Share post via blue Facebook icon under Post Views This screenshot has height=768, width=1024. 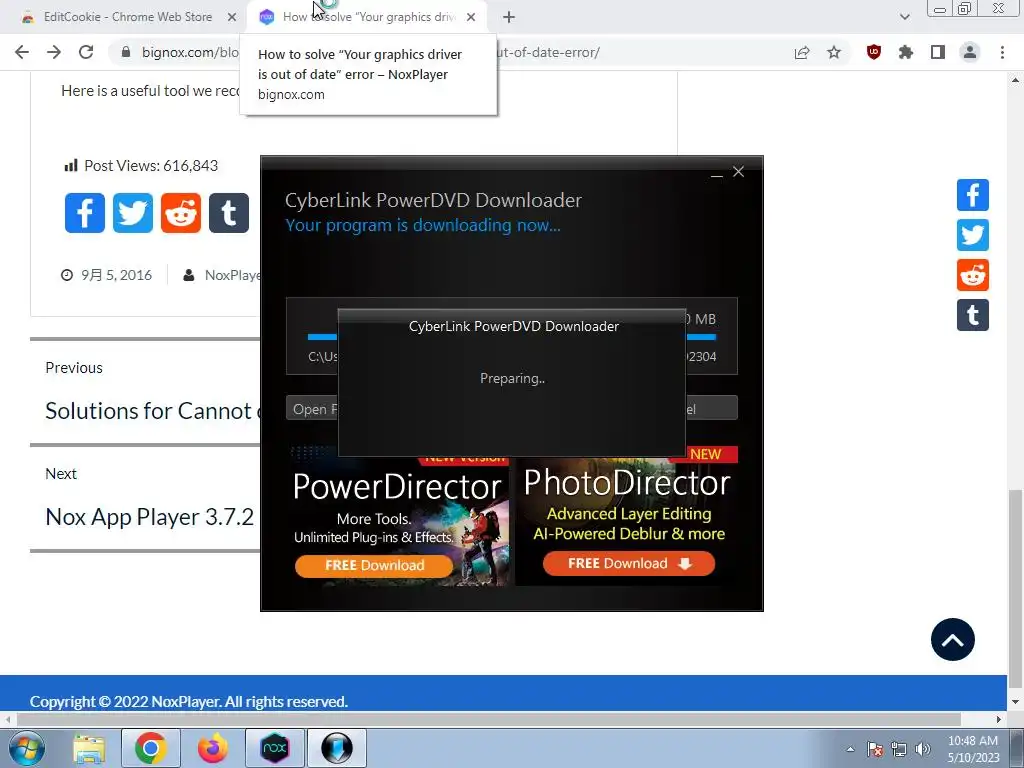pos(84,213)
